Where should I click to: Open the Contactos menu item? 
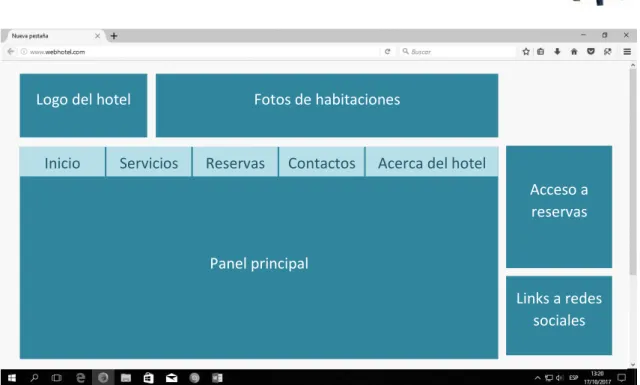322,163
